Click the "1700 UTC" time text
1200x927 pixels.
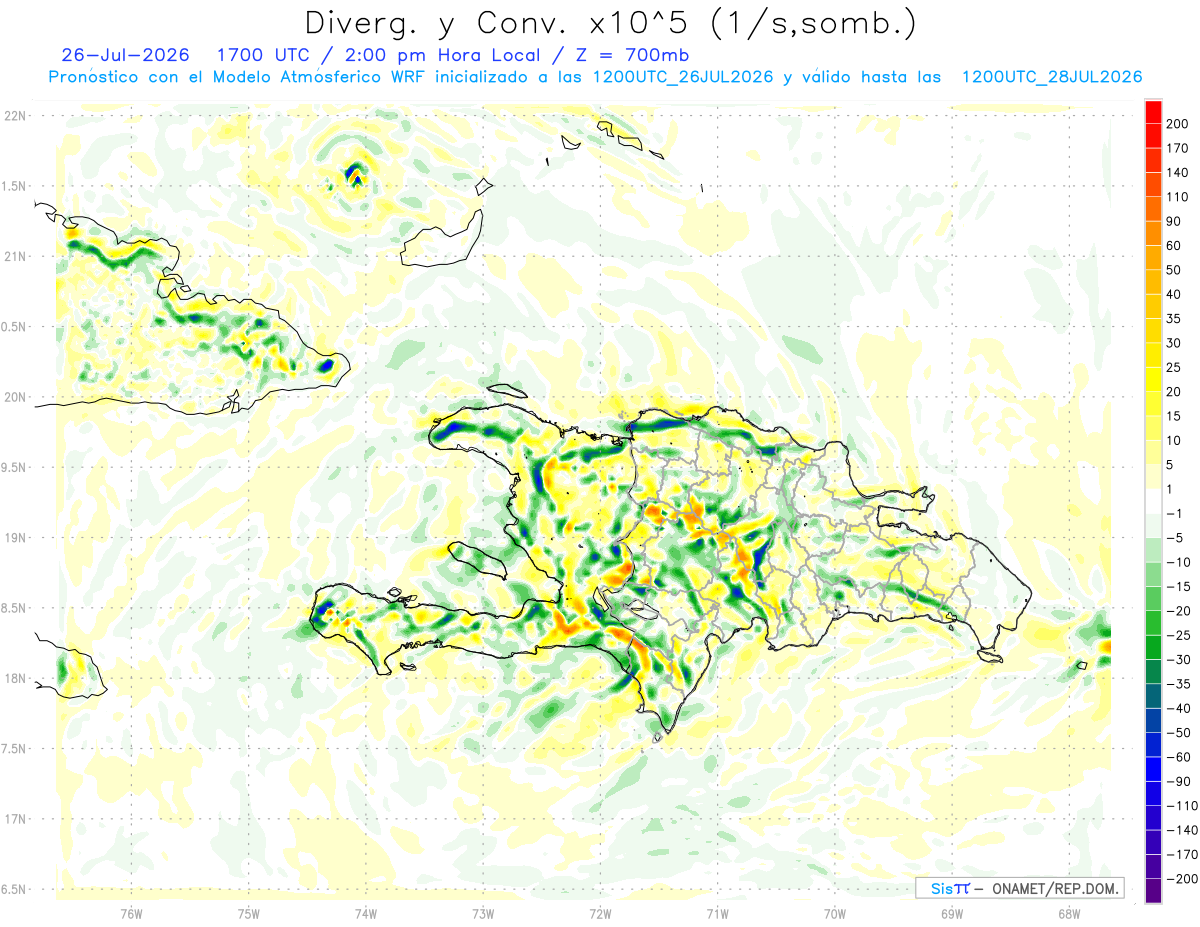tap(265, 55)
